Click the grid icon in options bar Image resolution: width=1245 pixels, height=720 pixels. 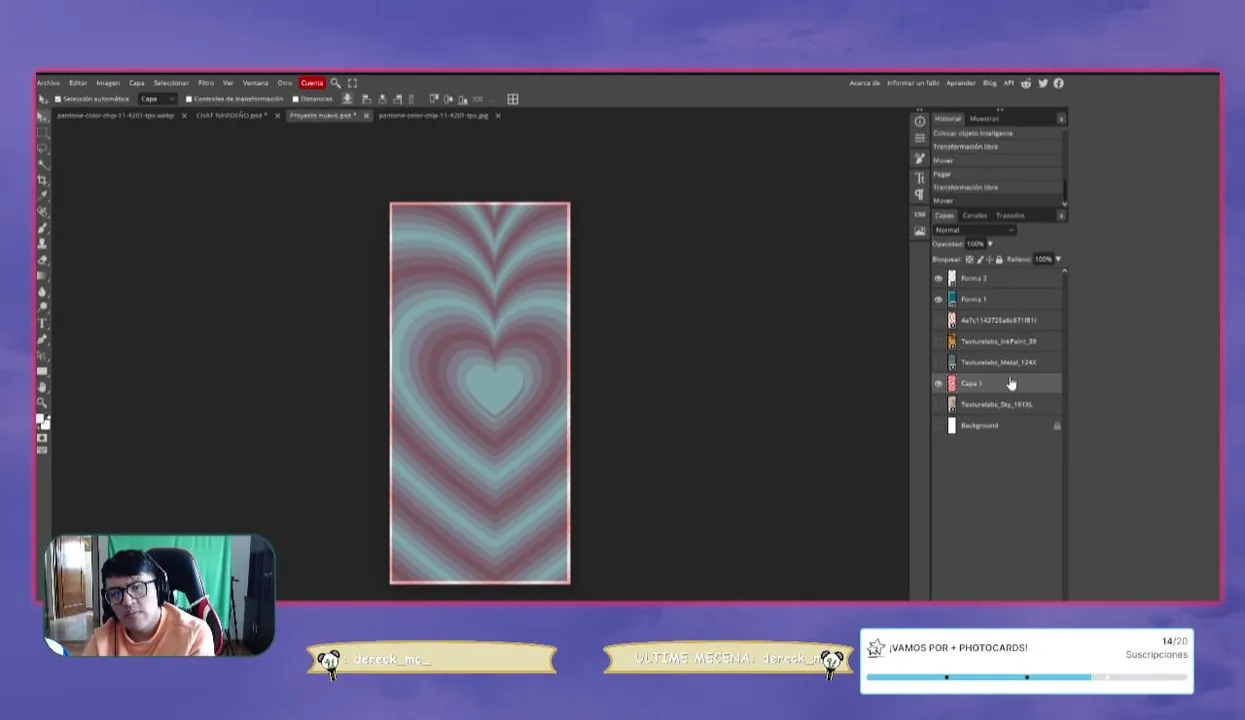pos(513,99)
